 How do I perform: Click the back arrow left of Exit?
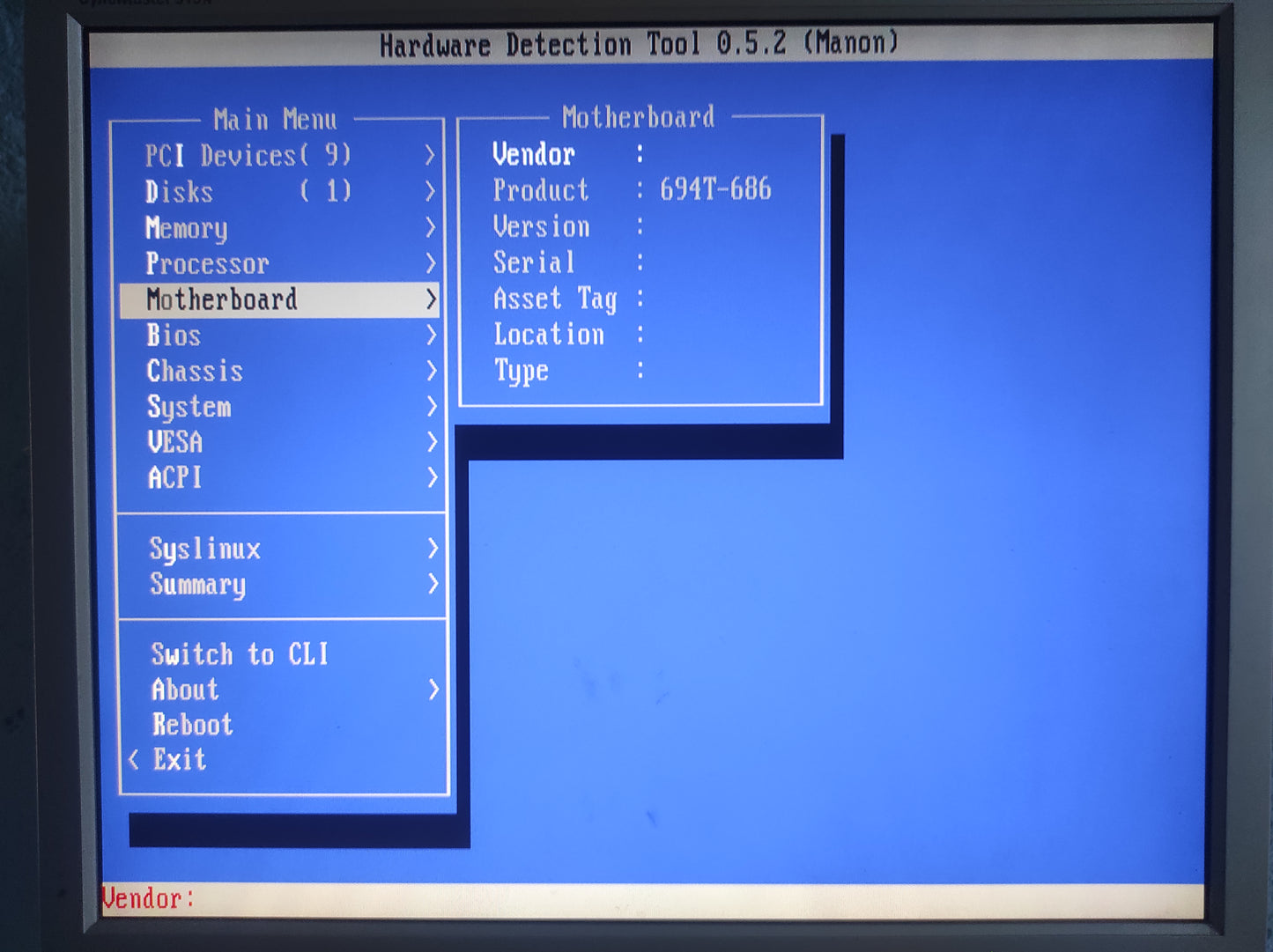[x=134, y=759]
